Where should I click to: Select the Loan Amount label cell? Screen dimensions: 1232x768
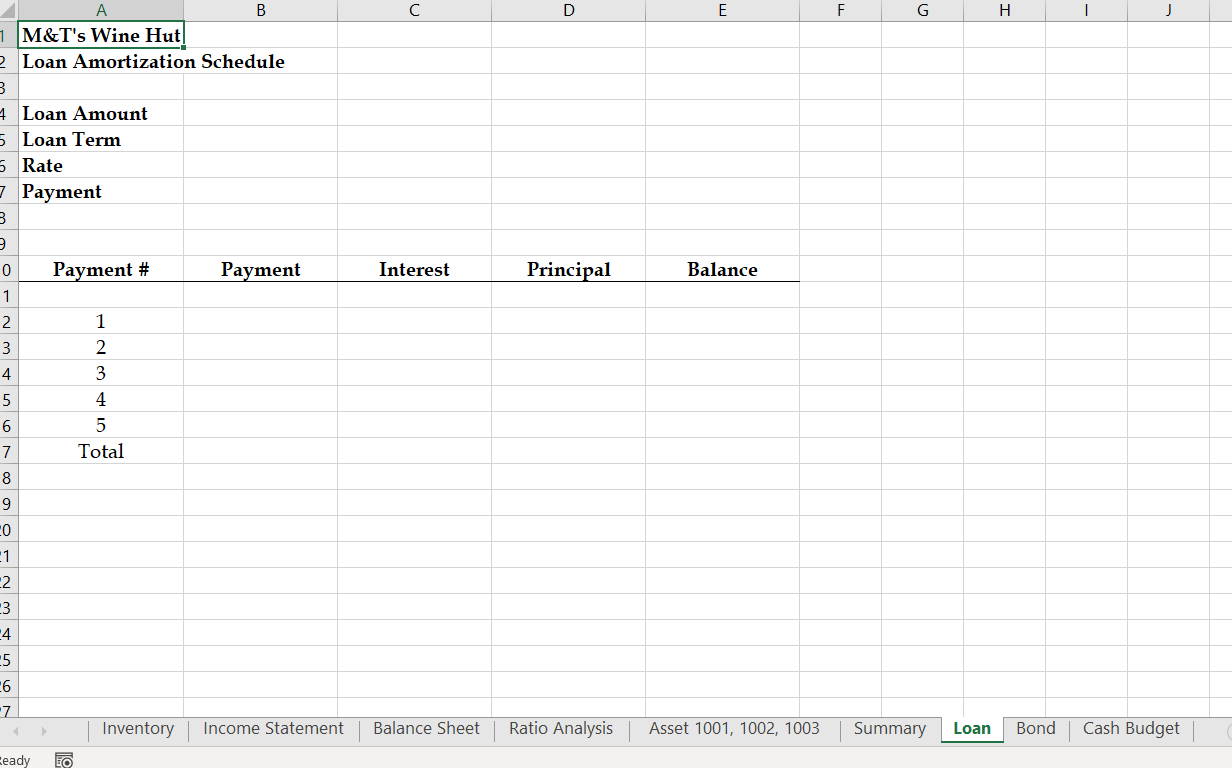click(101, 113)
